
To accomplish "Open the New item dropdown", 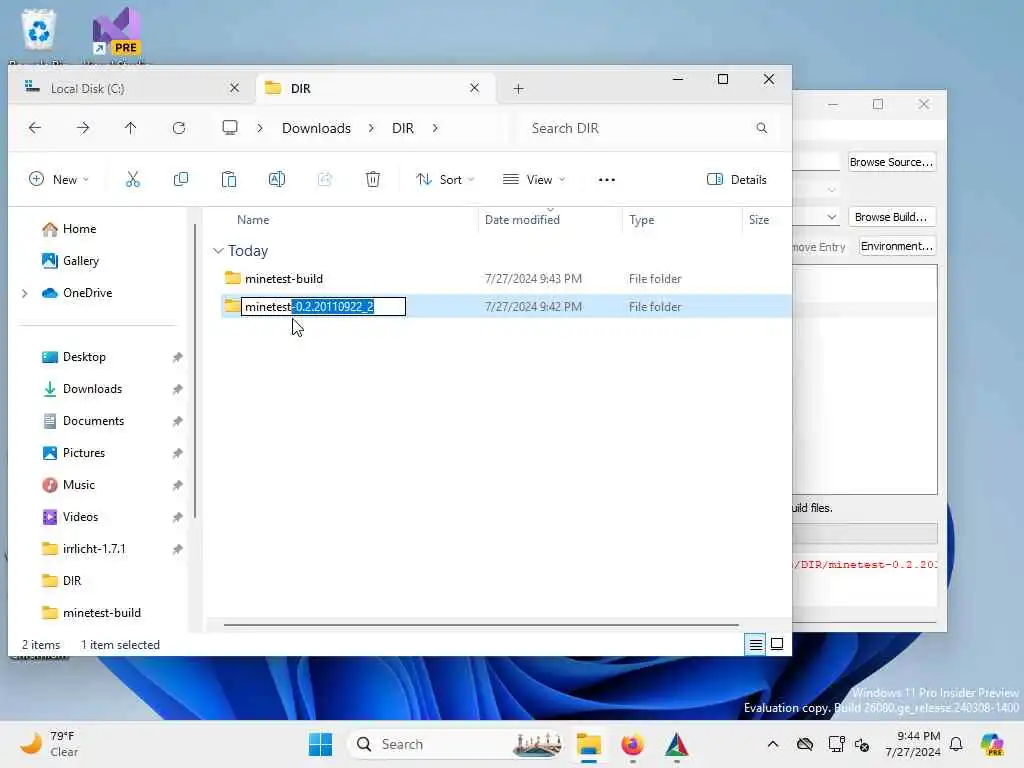I will 59,180.
